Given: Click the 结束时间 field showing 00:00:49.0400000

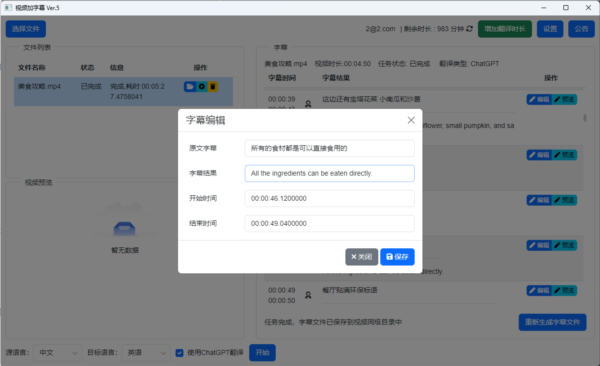Looking at the screenshot, I should pos(329,223).
